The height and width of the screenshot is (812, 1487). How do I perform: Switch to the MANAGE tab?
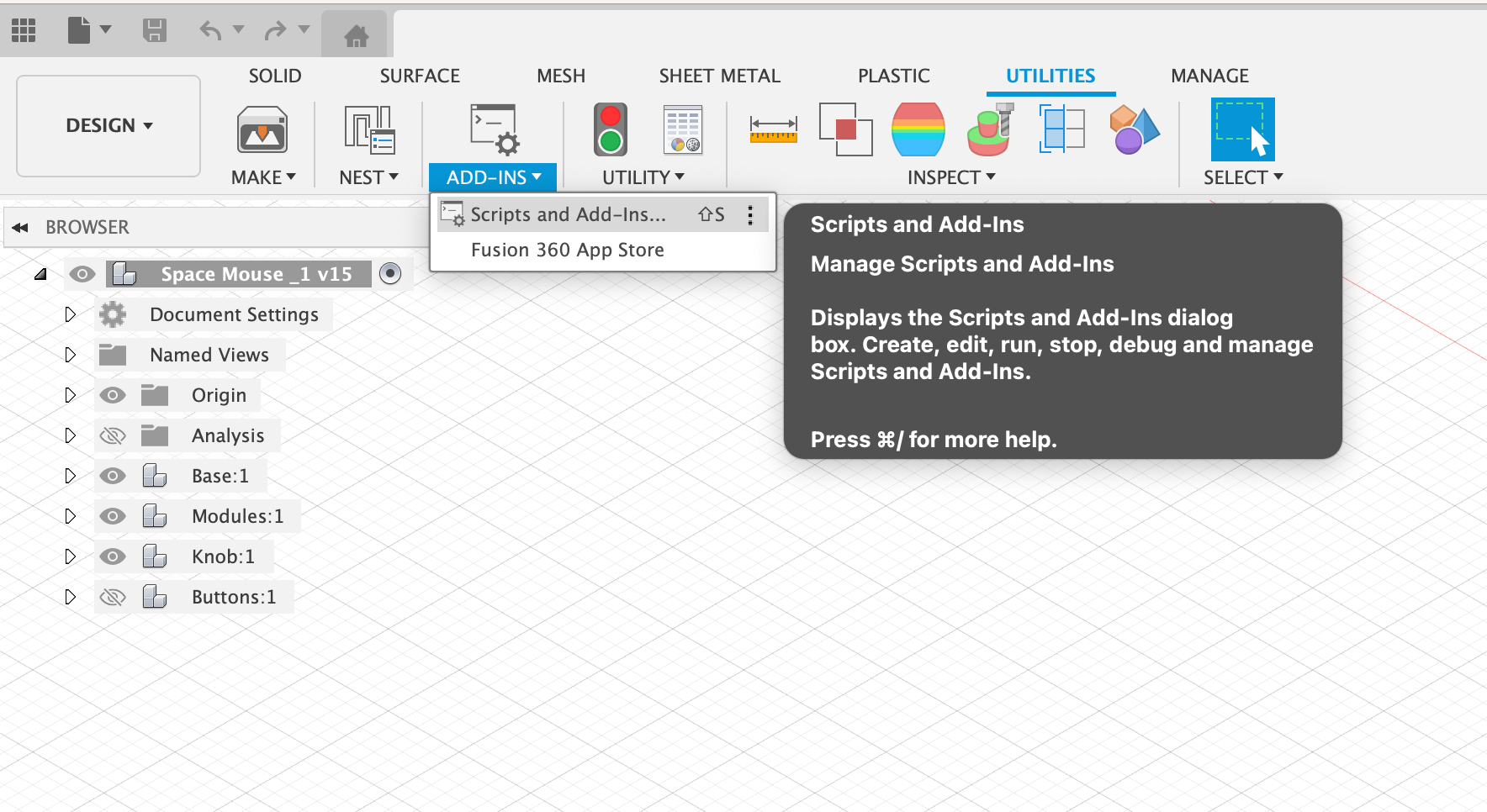(x=1210, y=76)
